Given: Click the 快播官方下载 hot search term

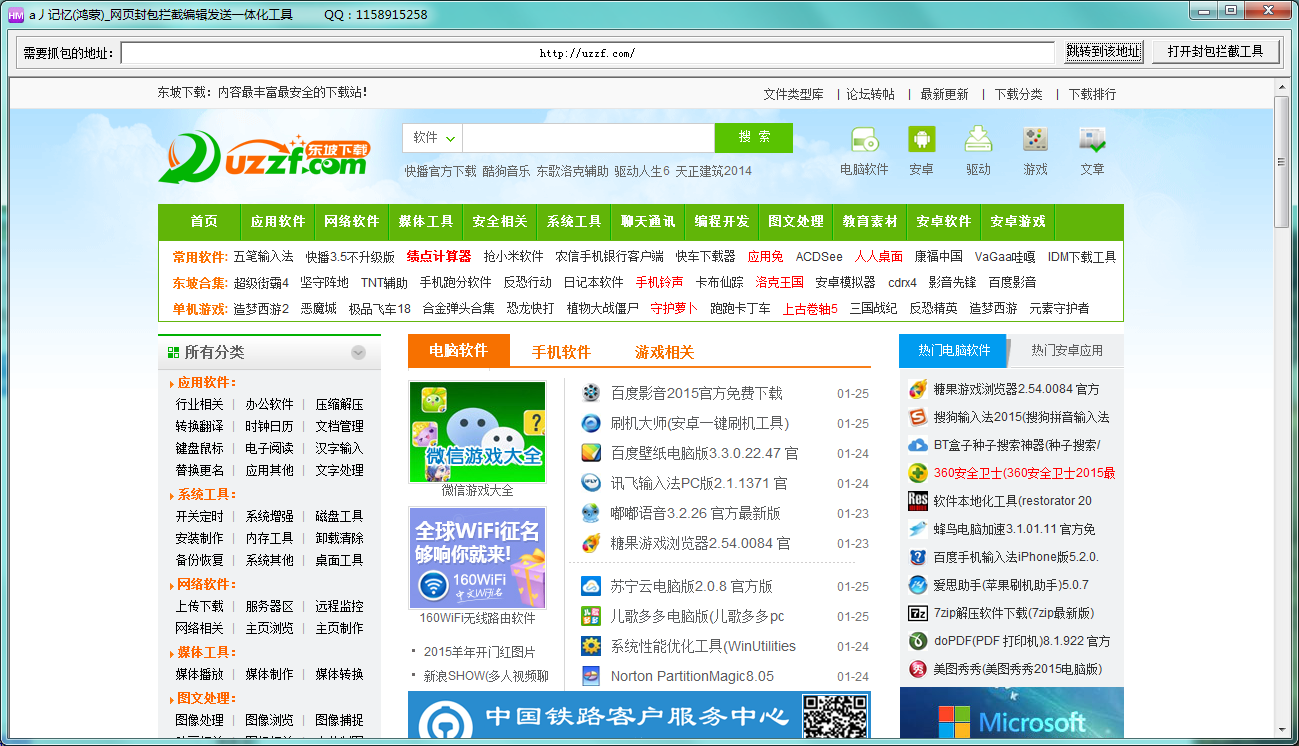Looking at the screenshot, I should 440,171.
